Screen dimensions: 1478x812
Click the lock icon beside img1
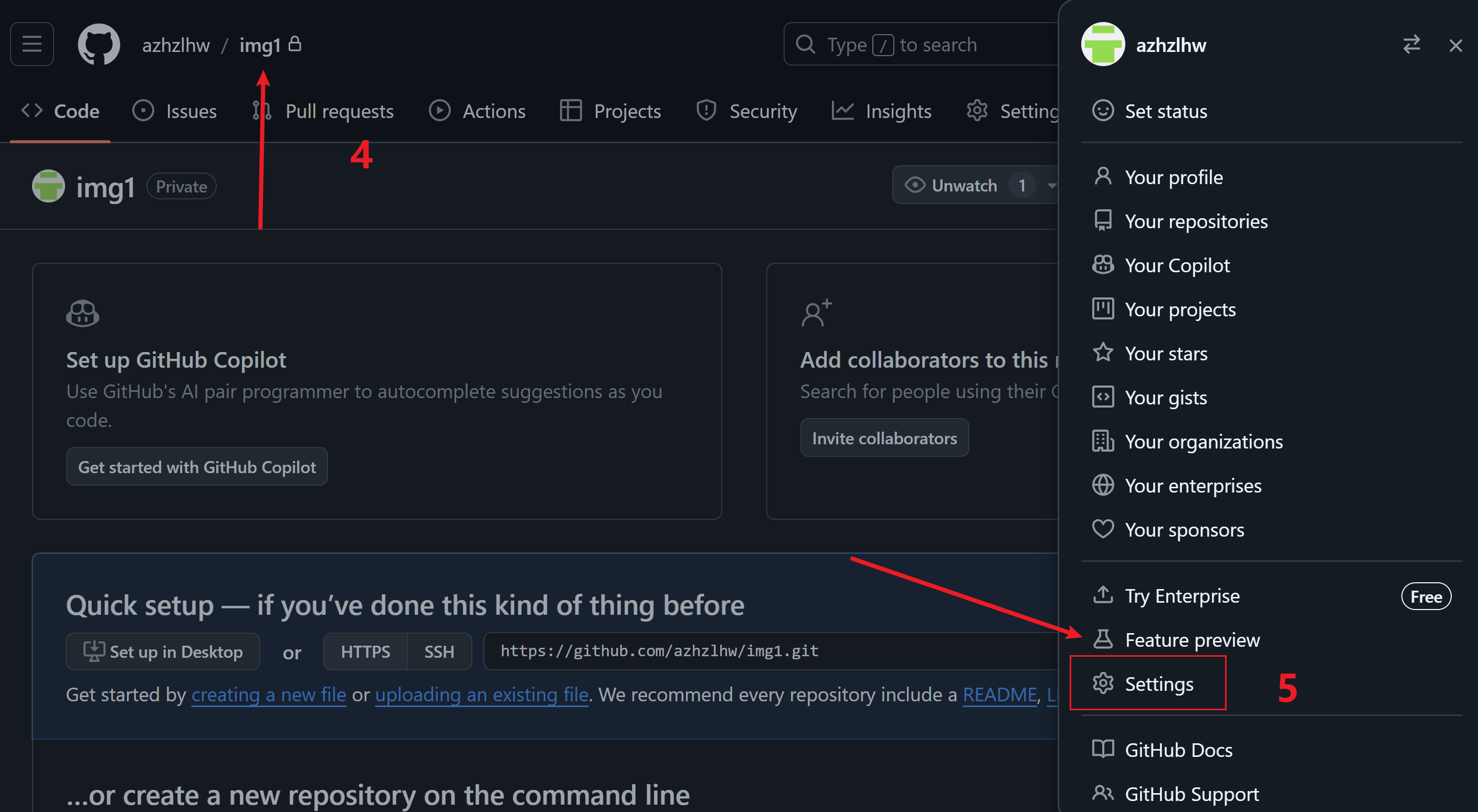[x=295, y=44]
